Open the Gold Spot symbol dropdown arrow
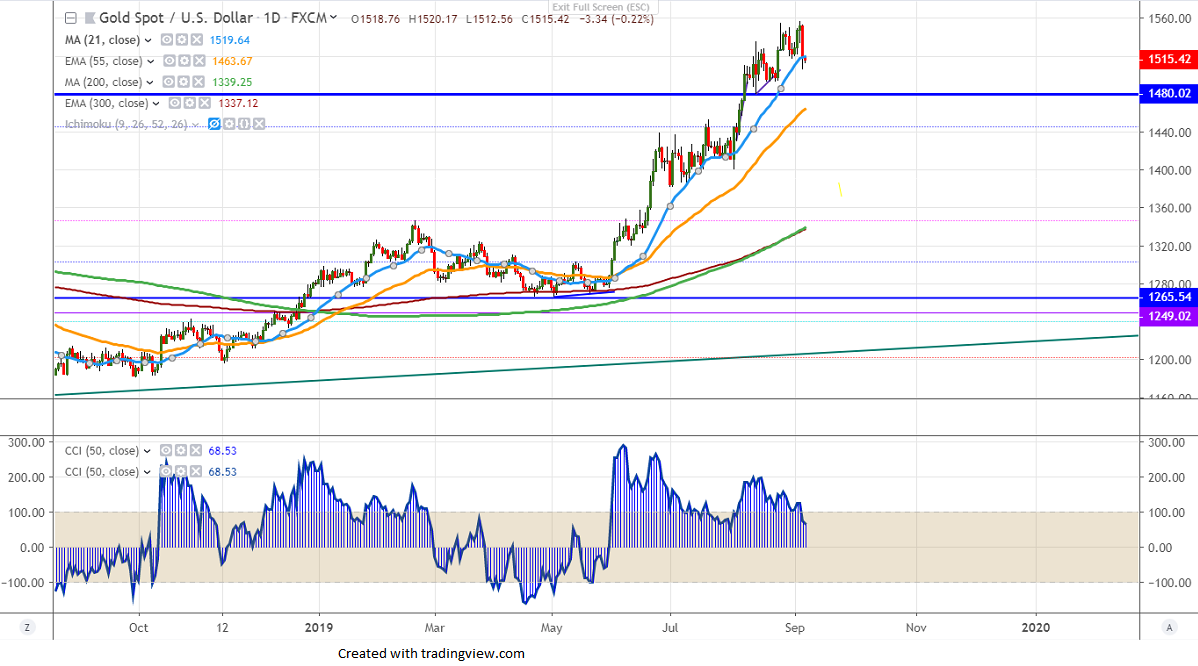The height and width of the screenshot is (666, 1198). pos(334,18)
